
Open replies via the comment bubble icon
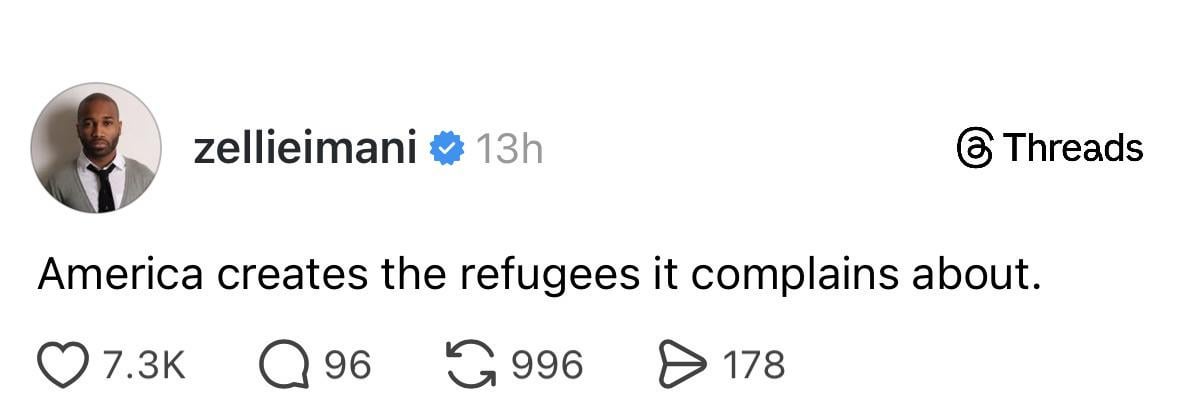pyautogui.click(x=281, y=364)
